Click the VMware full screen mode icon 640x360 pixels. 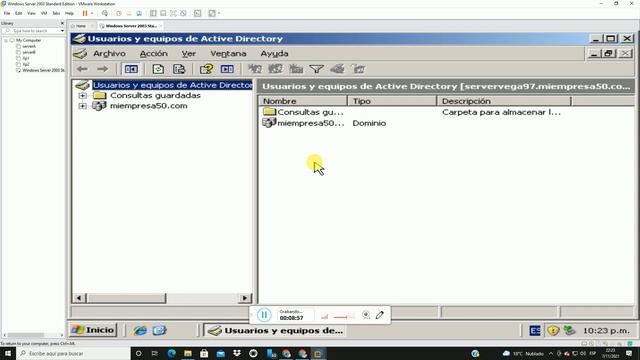[173, 13]
